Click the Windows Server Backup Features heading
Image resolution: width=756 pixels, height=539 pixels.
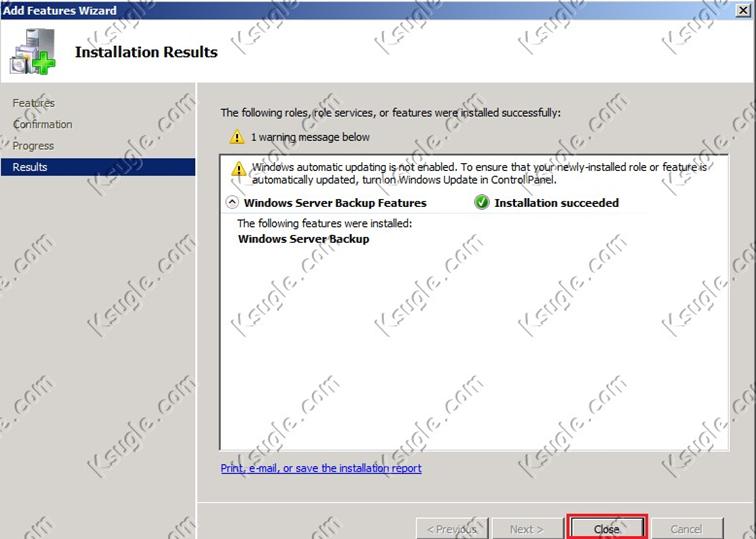335,203
